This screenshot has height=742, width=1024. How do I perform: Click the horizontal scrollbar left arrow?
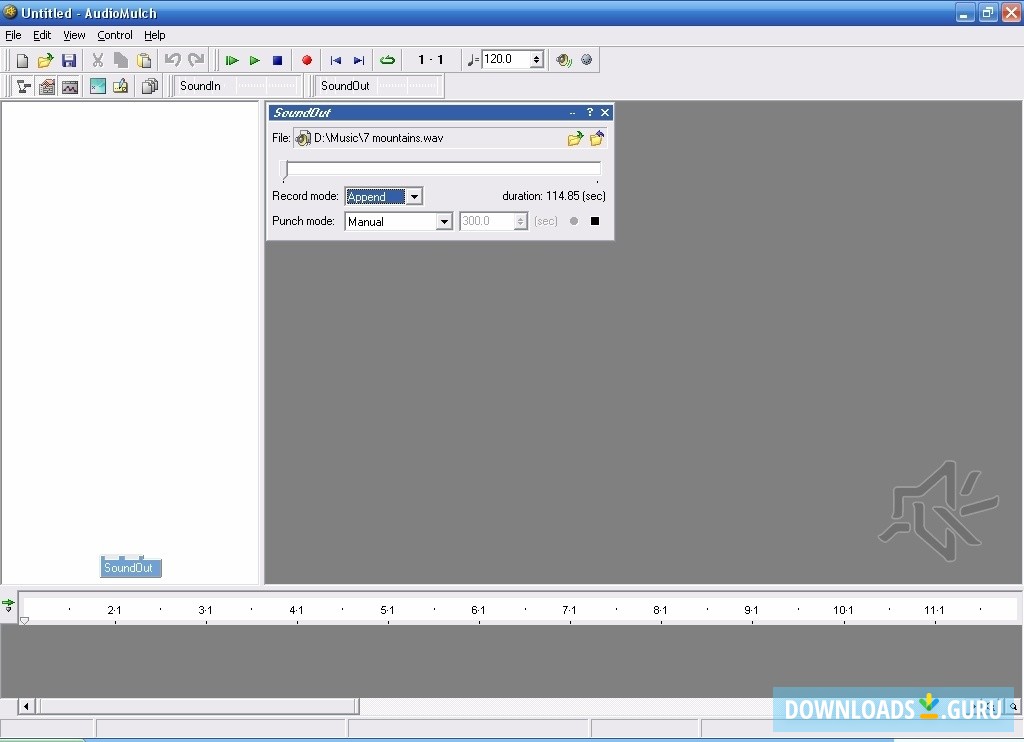pos(26,706)
